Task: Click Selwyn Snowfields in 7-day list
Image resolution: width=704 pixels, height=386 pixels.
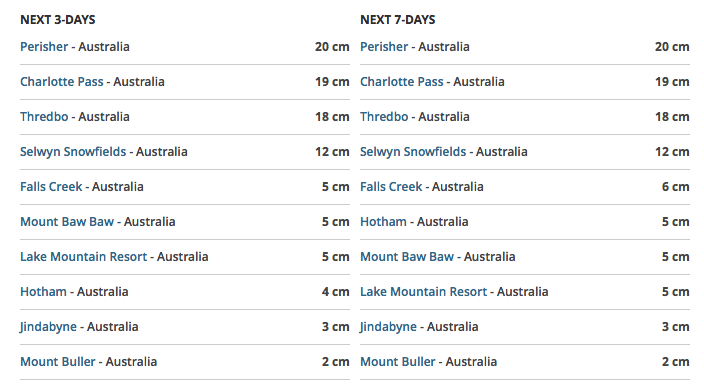Action: pos(413,152)
